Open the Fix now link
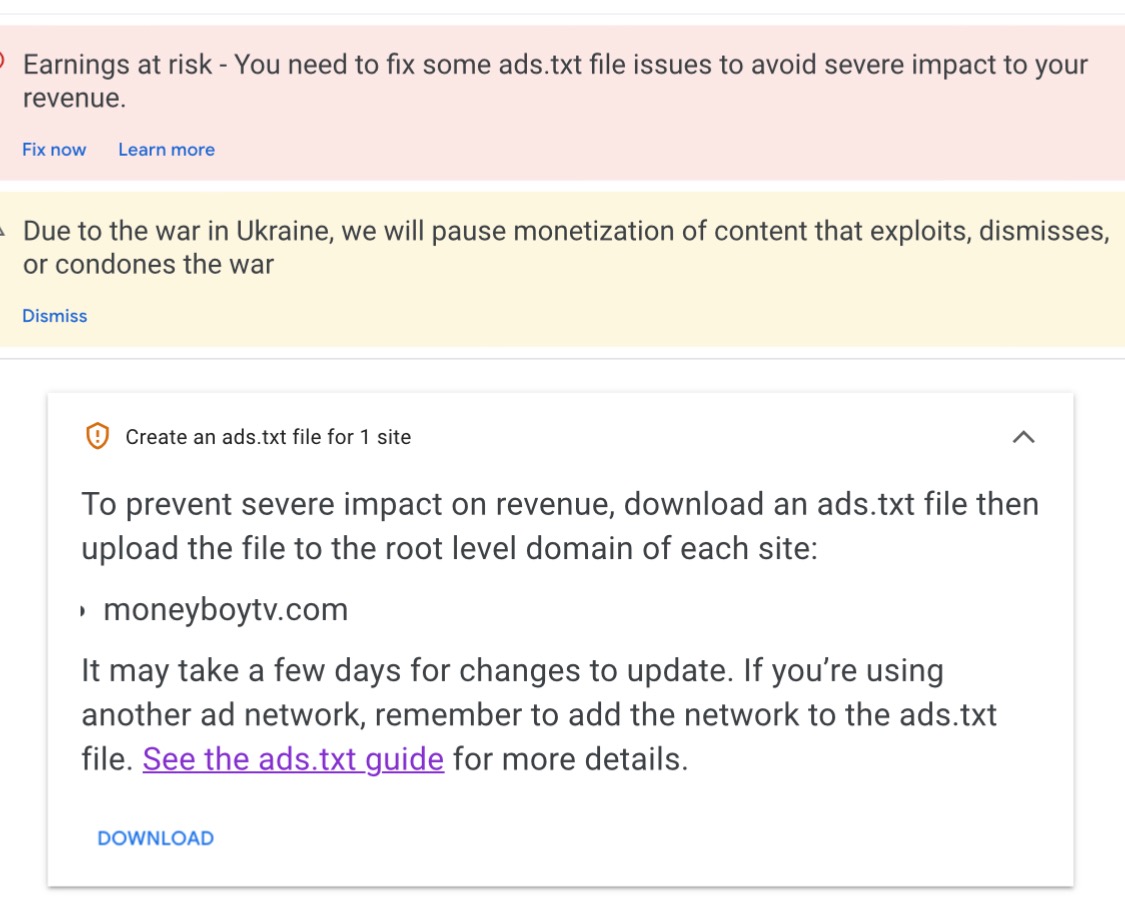1125x917 pixels. point(54,150)
